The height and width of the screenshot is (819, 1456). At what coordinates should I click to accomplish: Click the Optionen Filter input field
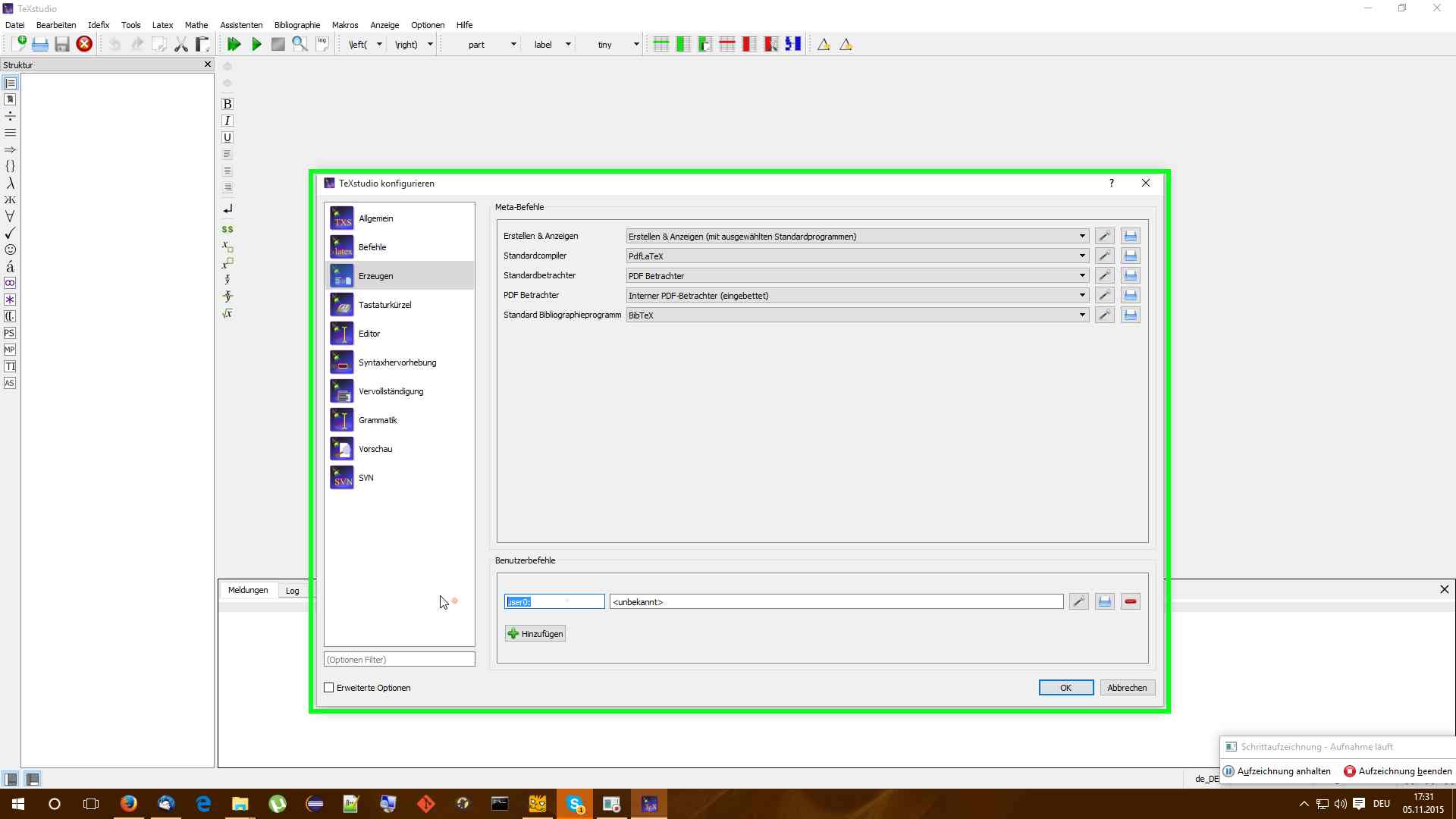point(400,660)
